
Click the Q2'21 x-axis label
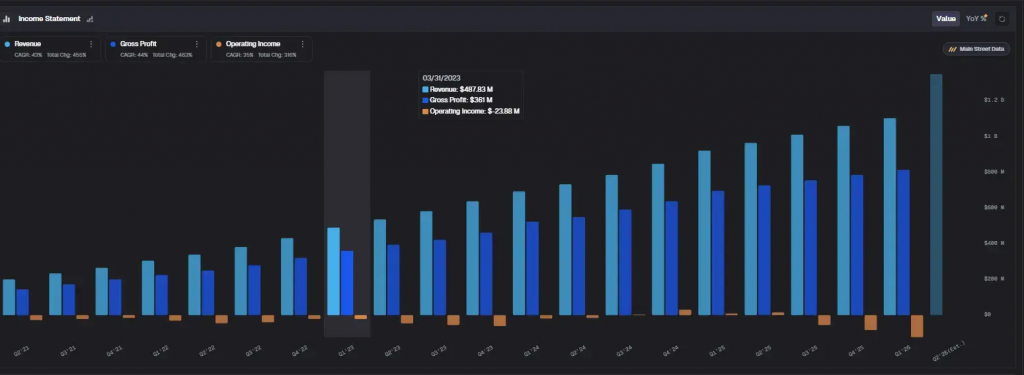(22, 351)
